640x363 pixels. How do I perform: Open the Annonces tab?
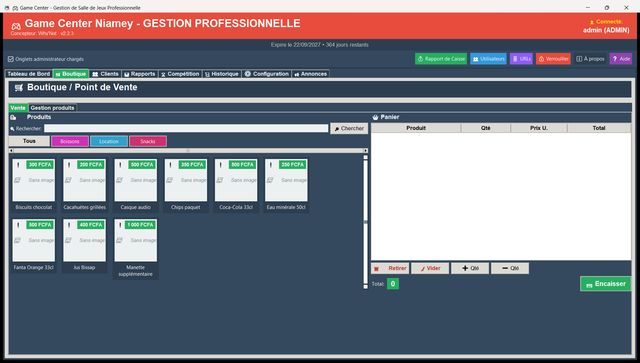(311, 74)
